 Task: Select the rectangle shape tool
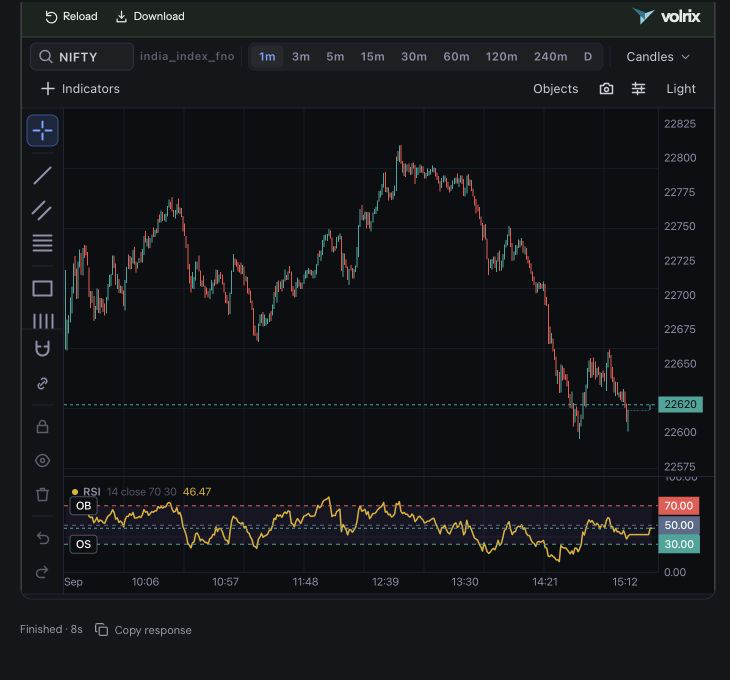pyautogui.click(x=42, y=289)
